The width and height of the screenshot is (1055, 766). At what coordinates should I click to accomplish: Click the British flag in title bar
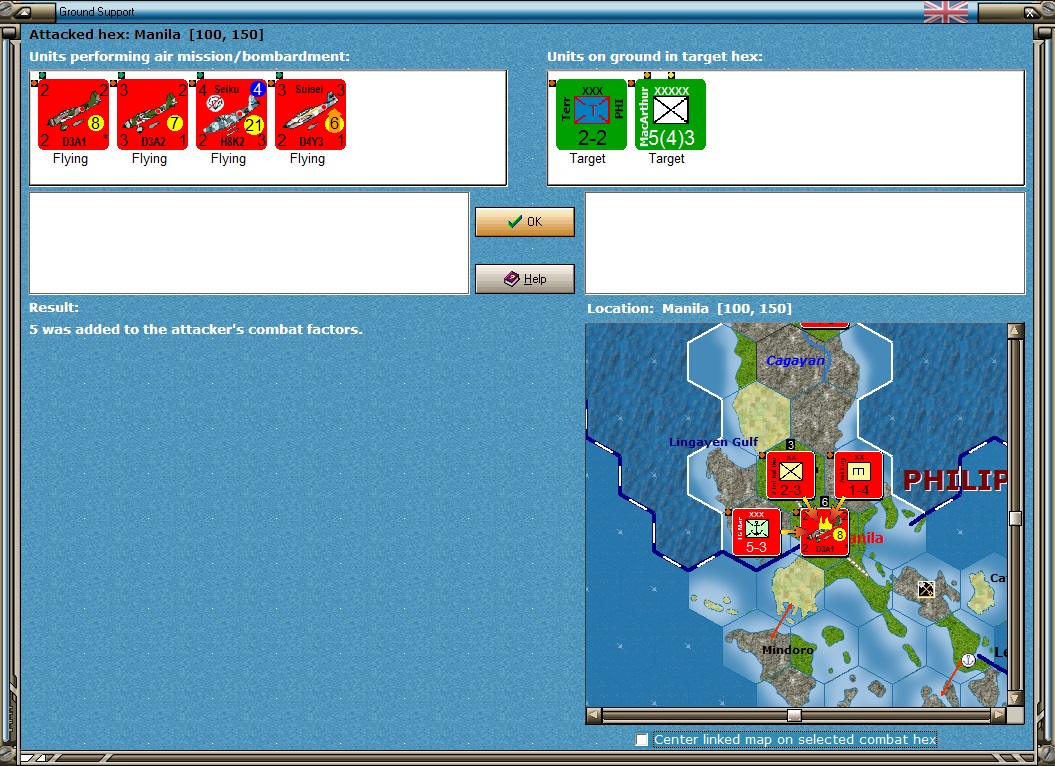click(x=946, y=11)
